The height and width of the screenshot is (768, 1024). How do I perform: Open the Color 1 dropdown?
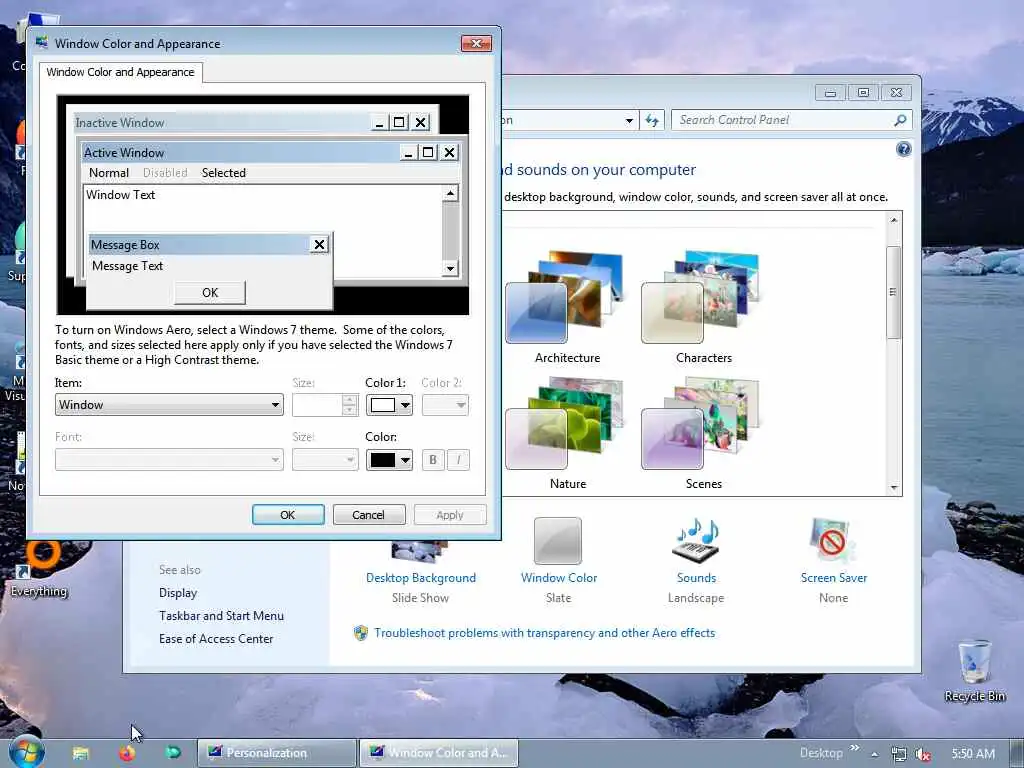[x=389, y=405]
